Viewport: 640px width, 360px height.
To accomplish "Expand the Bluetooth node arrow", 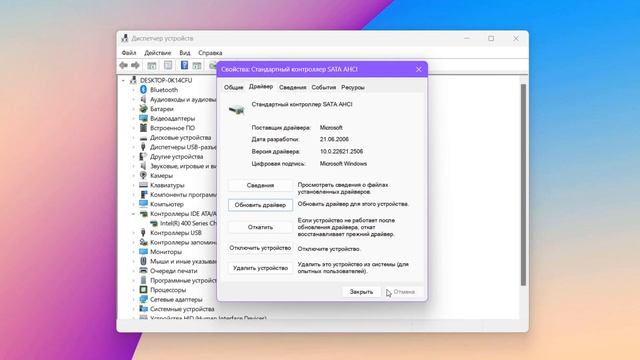I will coord(133,90).
